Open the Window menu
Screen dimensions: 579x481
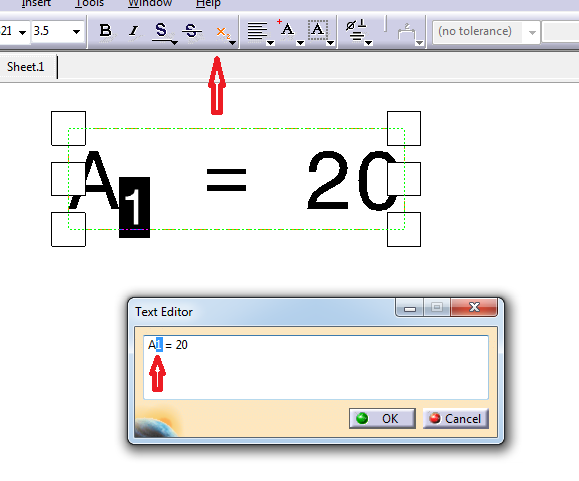150,4
